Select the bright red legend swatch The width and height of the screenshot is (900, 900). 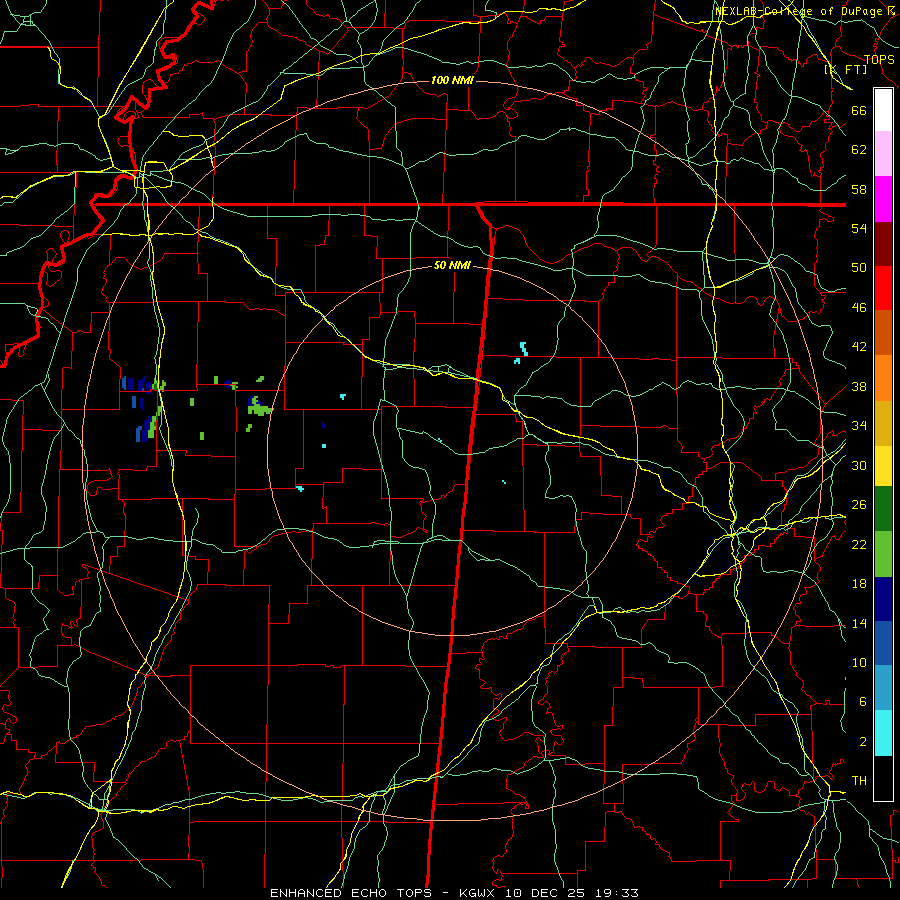(x=883, y=288)
